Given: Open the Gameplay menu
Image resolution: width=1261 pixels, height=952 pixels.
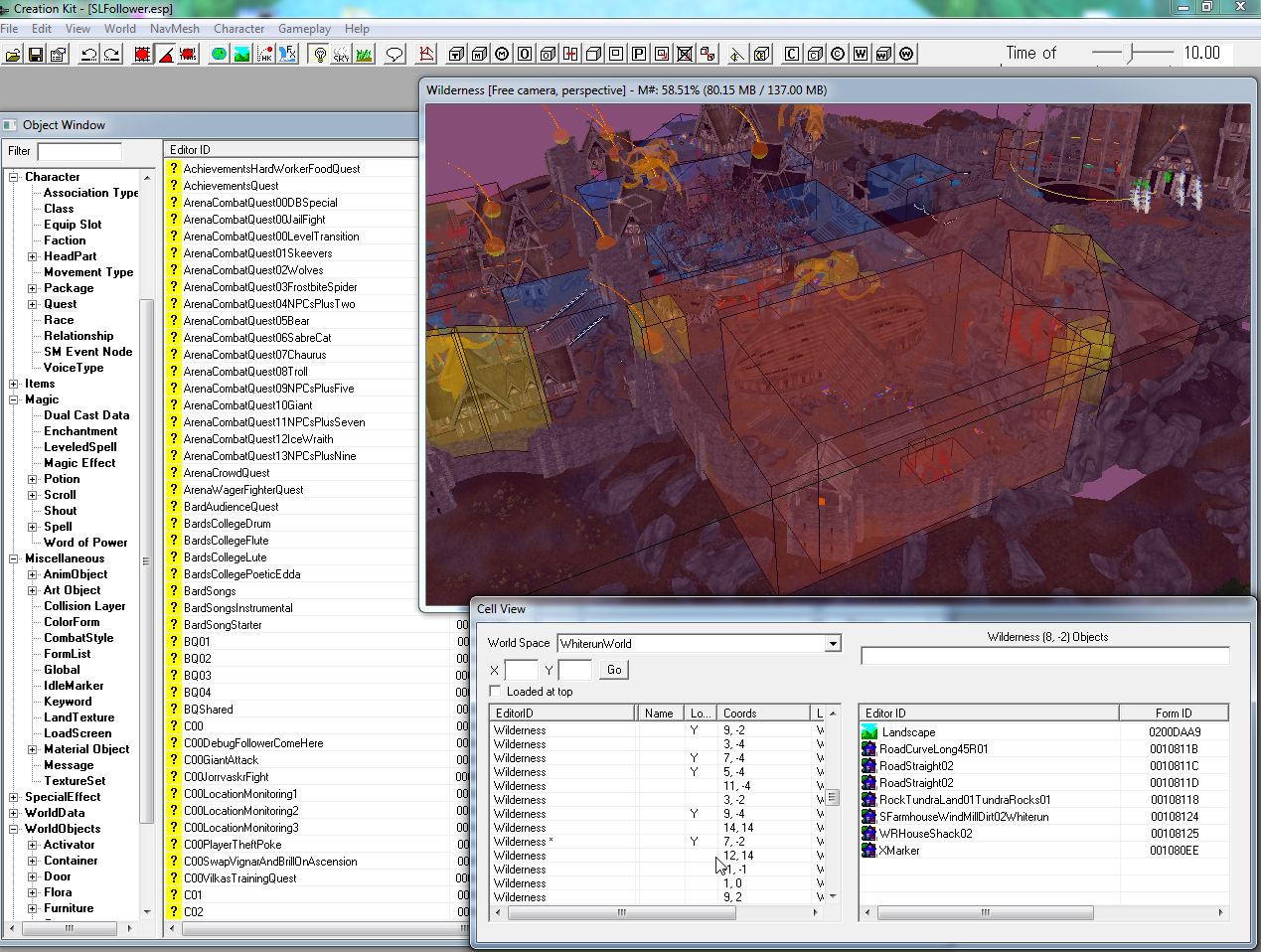Looking at the screenshot, I should [304, 29].
